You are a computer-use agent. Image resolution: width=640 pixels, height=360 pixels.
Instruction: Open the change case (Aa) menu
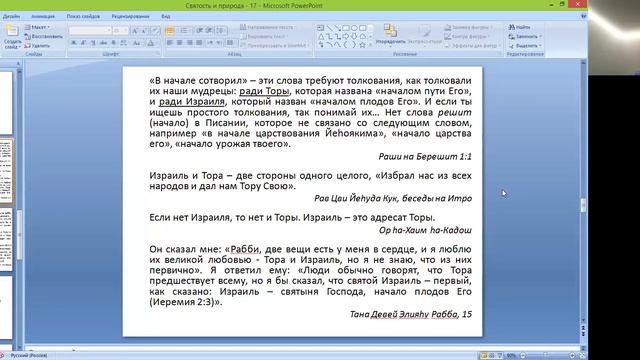click(x=137, y=43)
